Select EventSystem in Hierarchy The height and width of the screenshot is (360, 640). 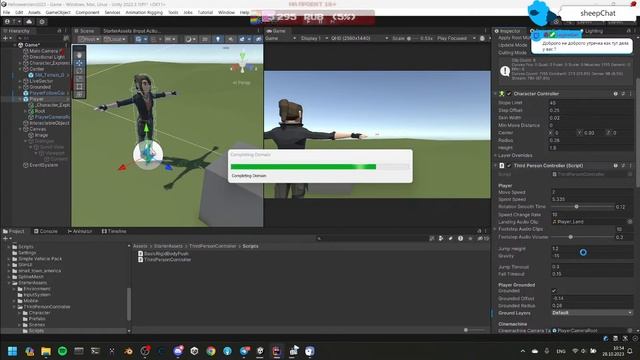(40, 165)
